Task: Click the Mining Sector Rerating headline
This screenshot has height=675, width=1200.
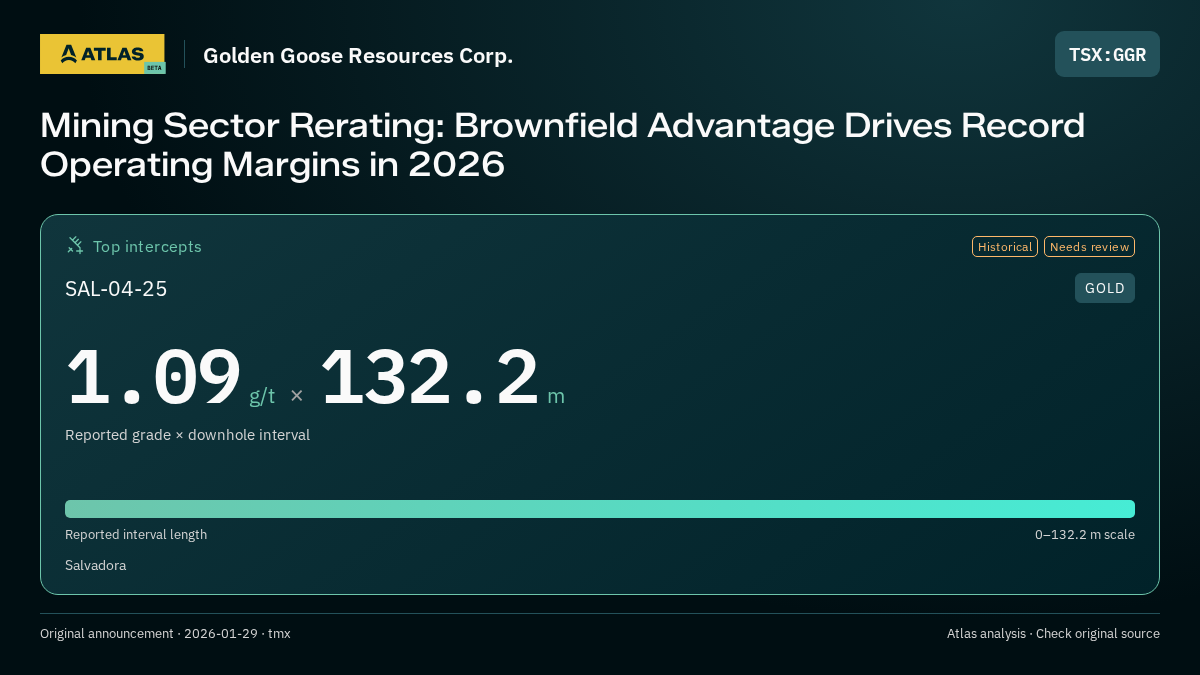Action: point(562,145)
